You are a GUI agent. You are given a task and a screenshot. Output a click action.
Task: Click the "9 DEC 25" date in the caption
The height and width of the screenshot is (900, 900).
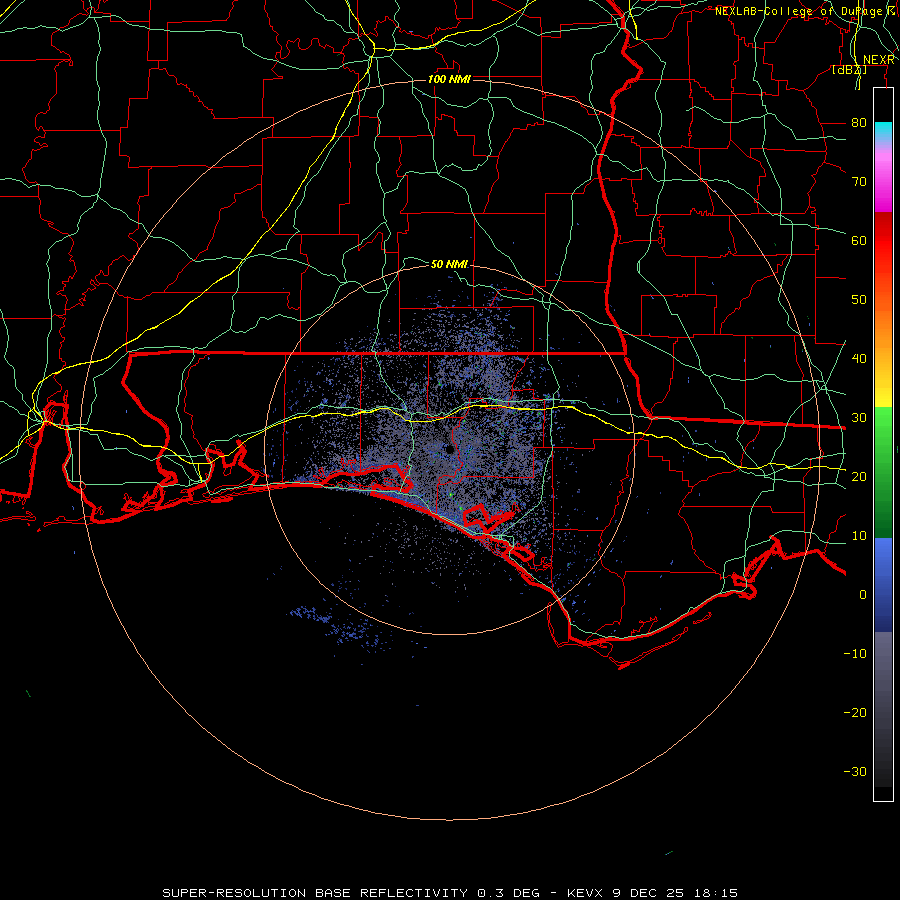[x=648, y=893]
